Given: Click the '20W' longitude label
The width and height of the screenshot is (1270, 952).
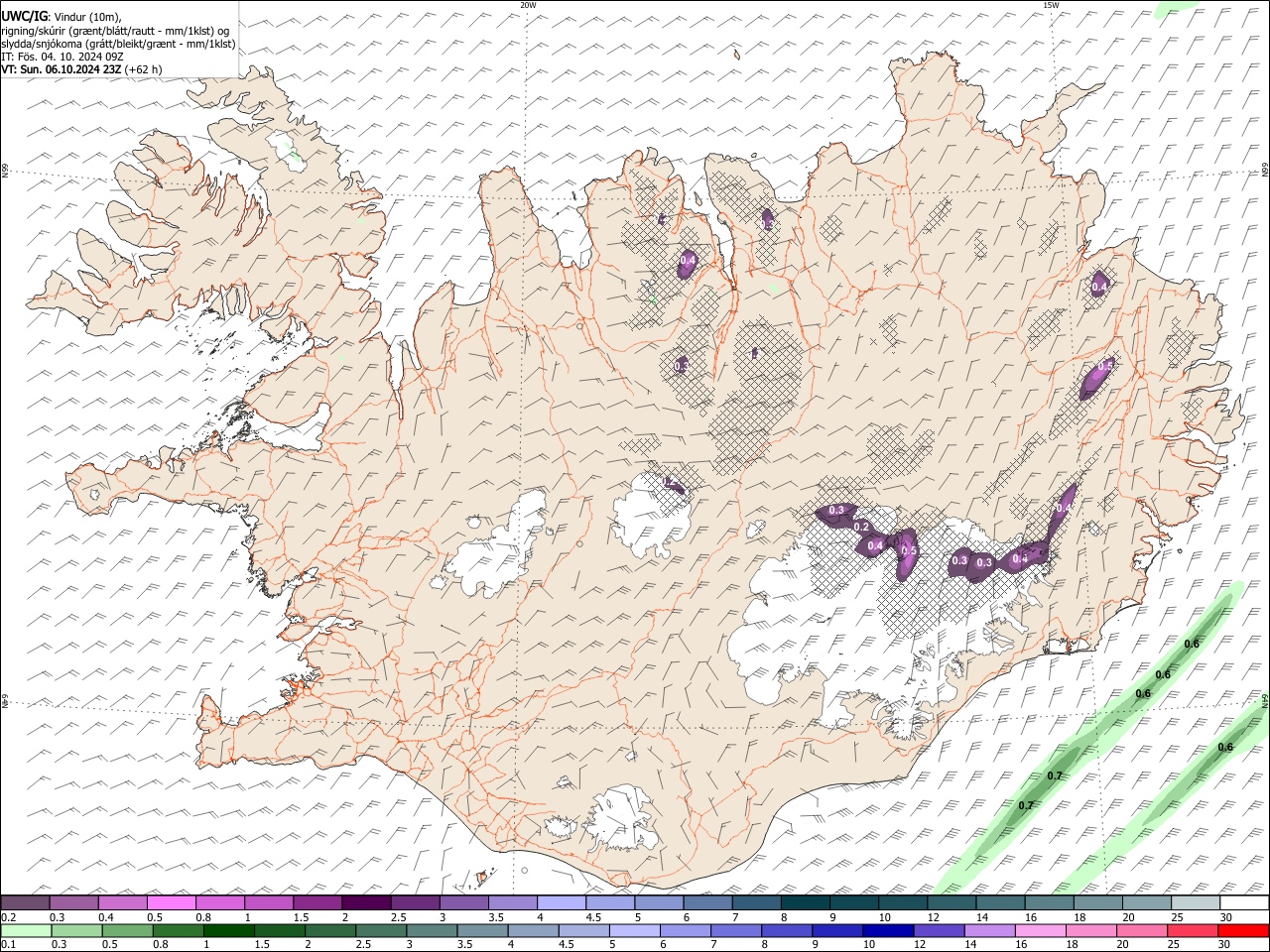Looking at the screenshot, I should click(528, 5).
